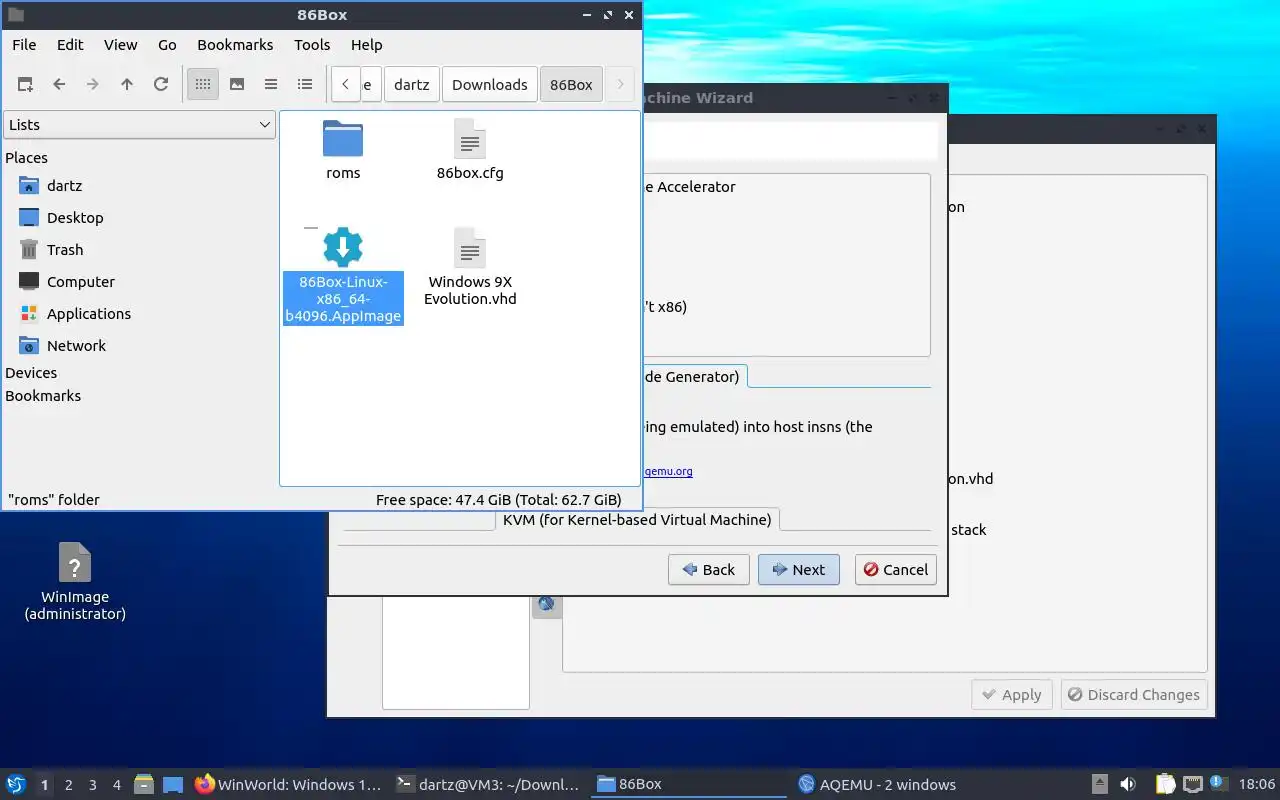Switch to thumbnail view
Screen dimensions: 1280x800
click(237, 85)
